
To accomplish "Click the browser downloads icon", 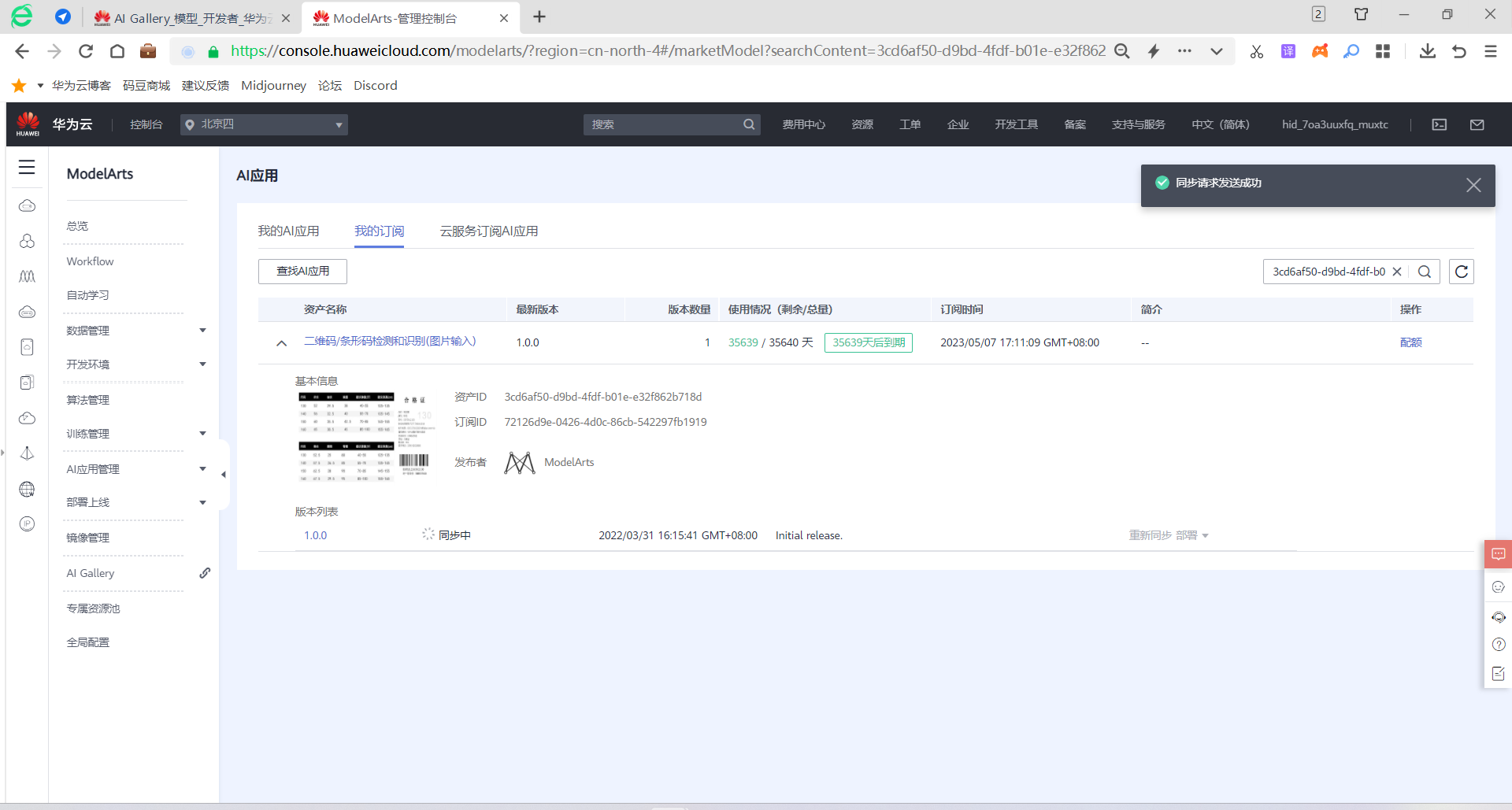I will (x=1427, y=51).
